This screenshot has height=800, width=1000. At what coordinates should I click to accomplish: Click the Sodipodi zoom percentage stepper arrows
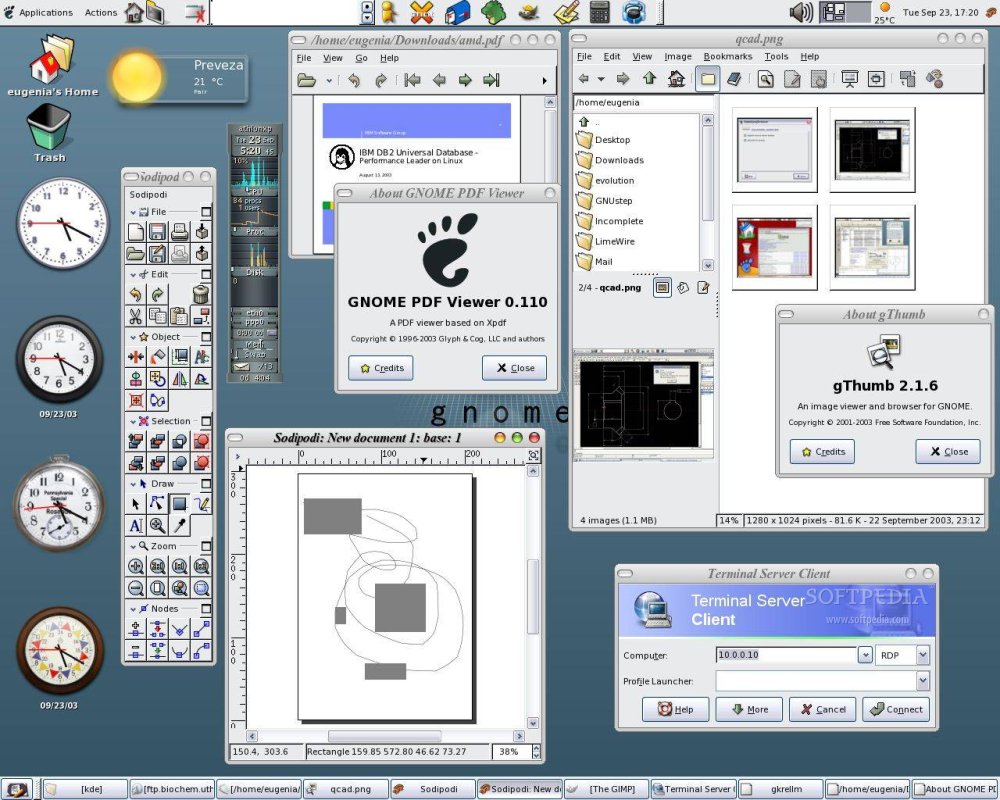(536, 752)
